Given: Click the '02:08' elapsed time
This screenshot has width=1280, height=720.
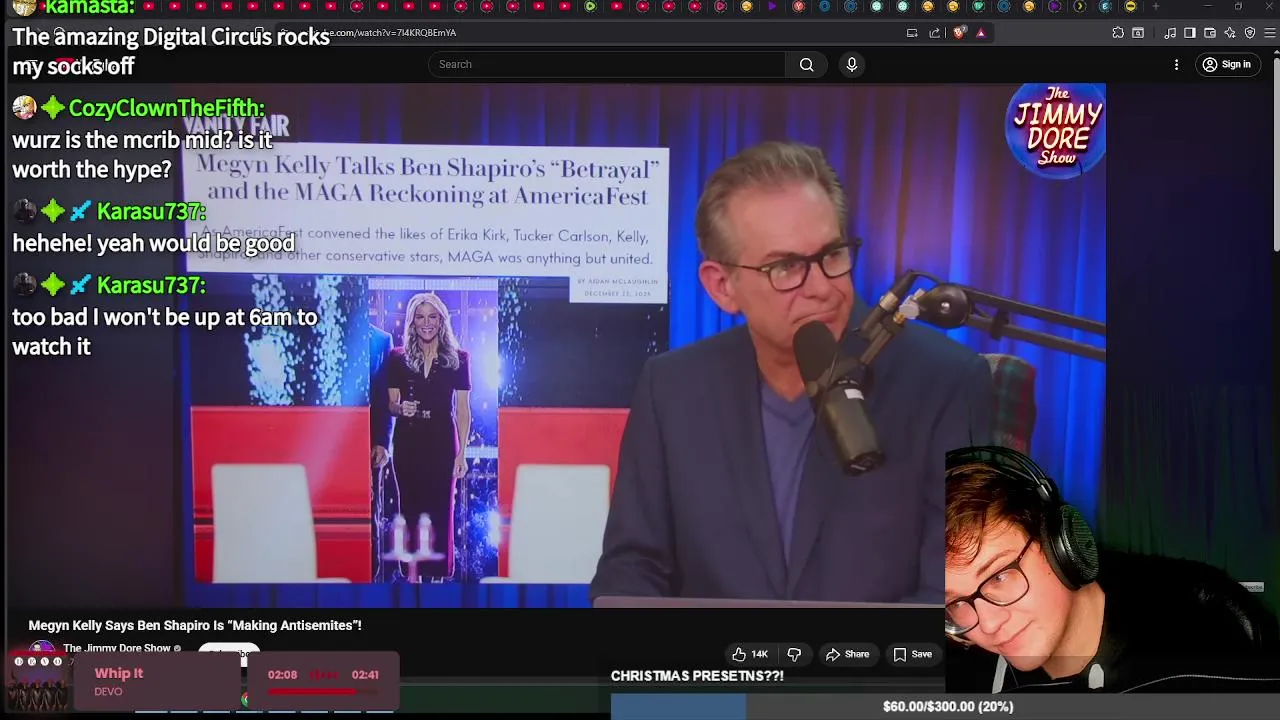Looking at the screenshot, I should point(282,675).
